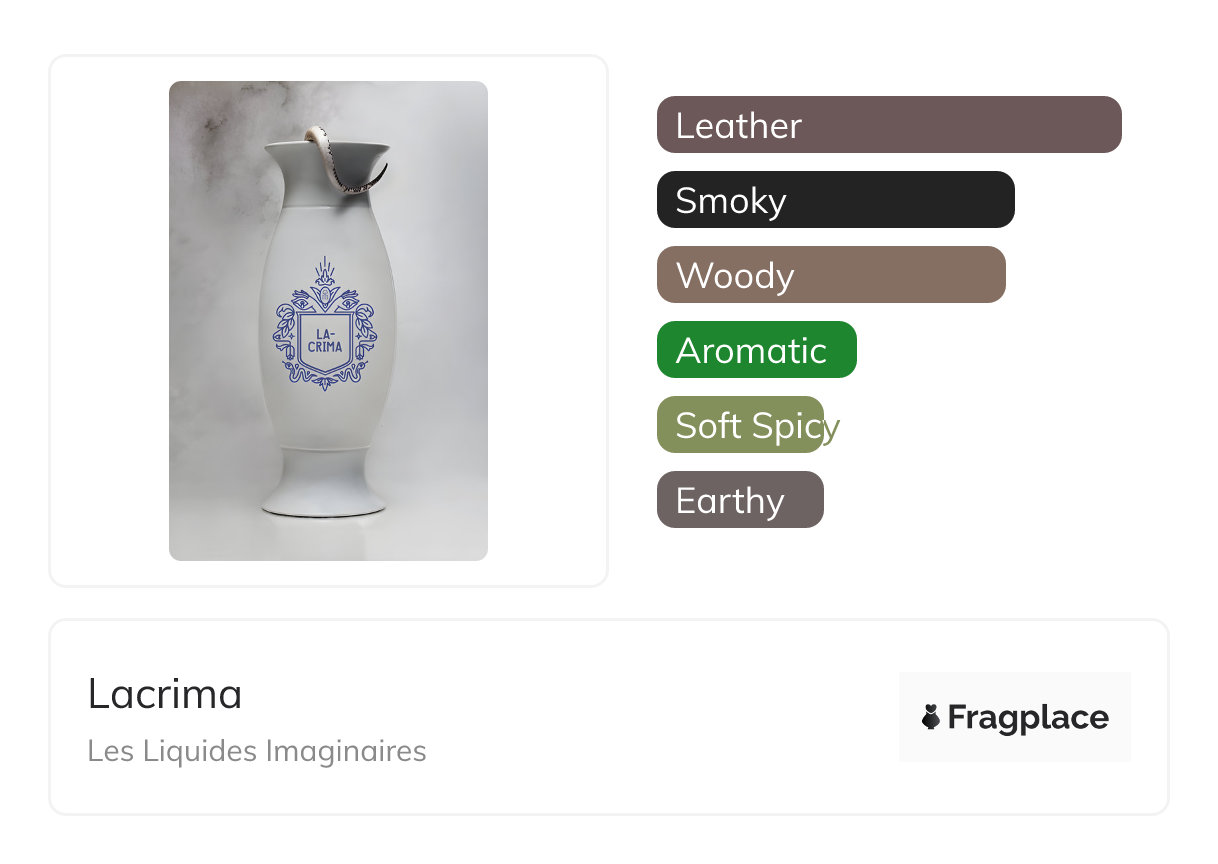Open the Lacrima bottle product image

(328, 321)
